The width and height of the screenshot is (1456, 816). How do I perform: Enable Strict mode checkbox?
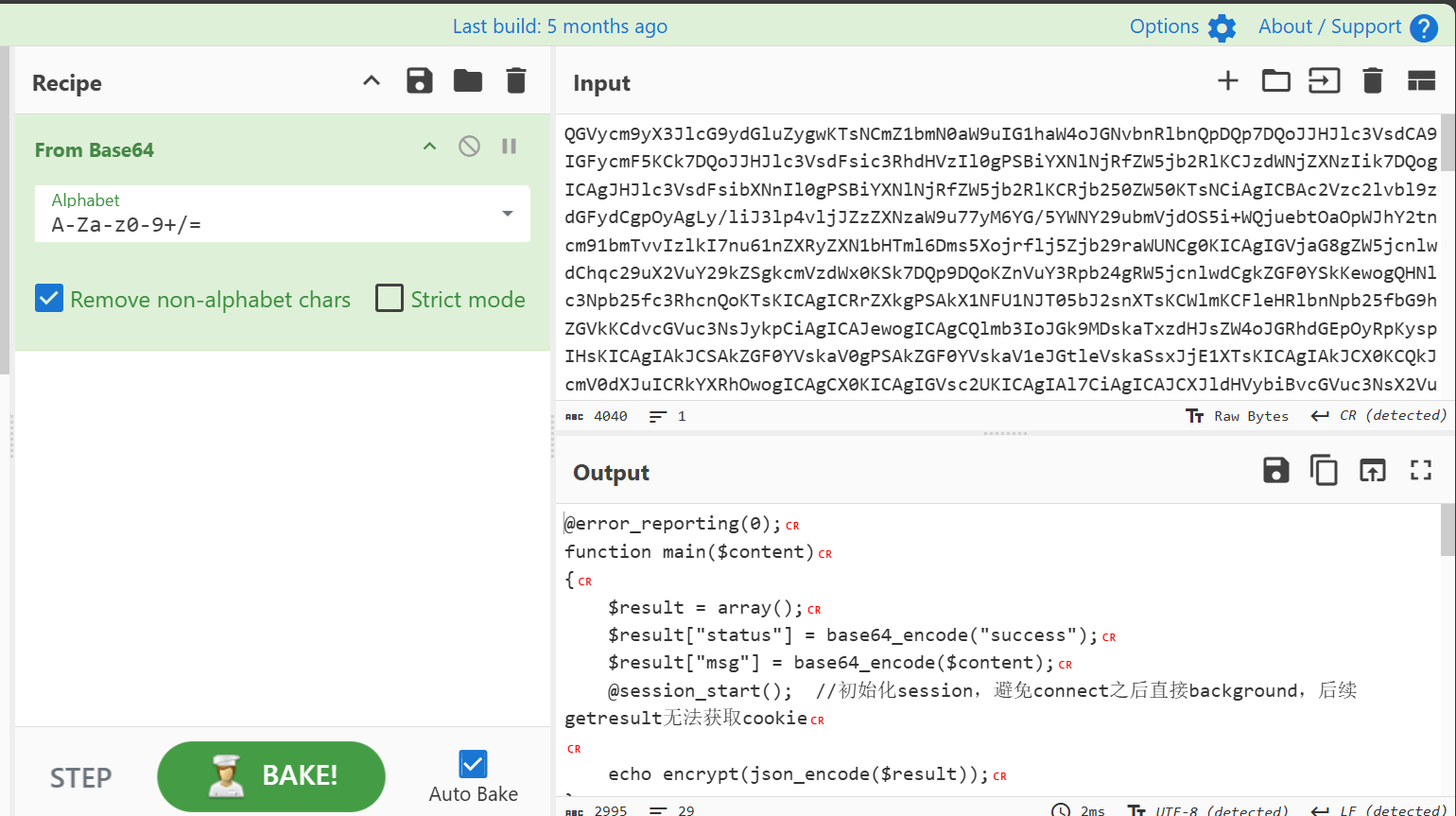pos(390,299)
